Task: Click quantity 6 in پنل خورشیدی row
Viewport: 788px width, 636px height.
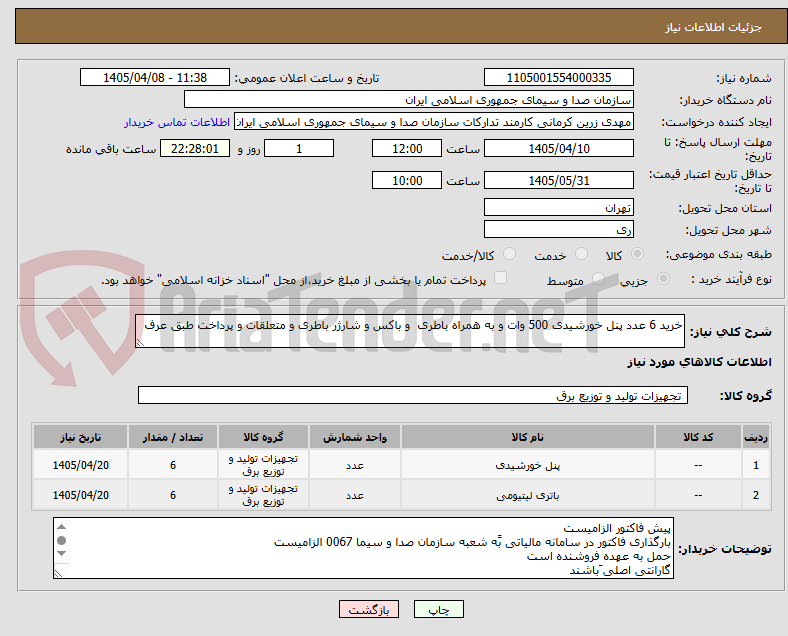Action: click(x=173, y=465)
